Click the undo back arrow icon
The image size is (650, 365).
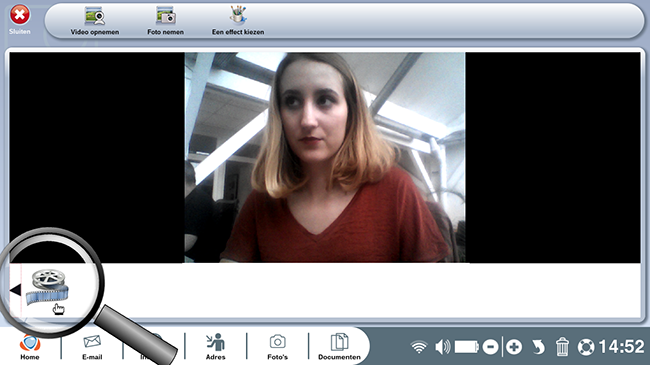(538, 347)
